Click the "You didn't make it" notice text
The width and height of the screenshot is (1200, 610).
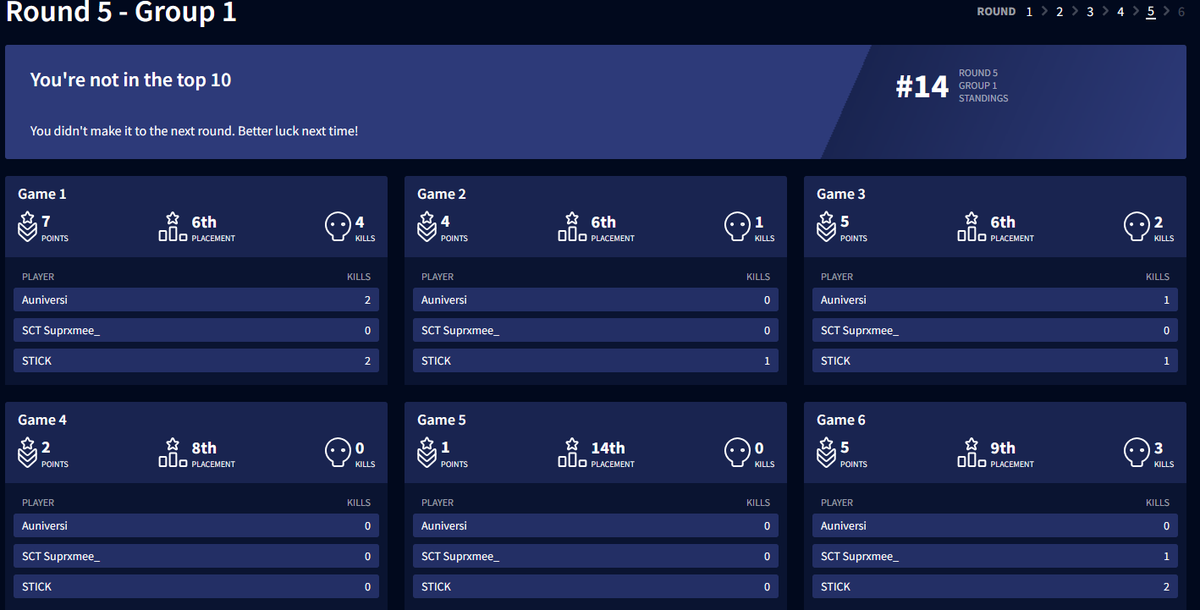(194, 131)
